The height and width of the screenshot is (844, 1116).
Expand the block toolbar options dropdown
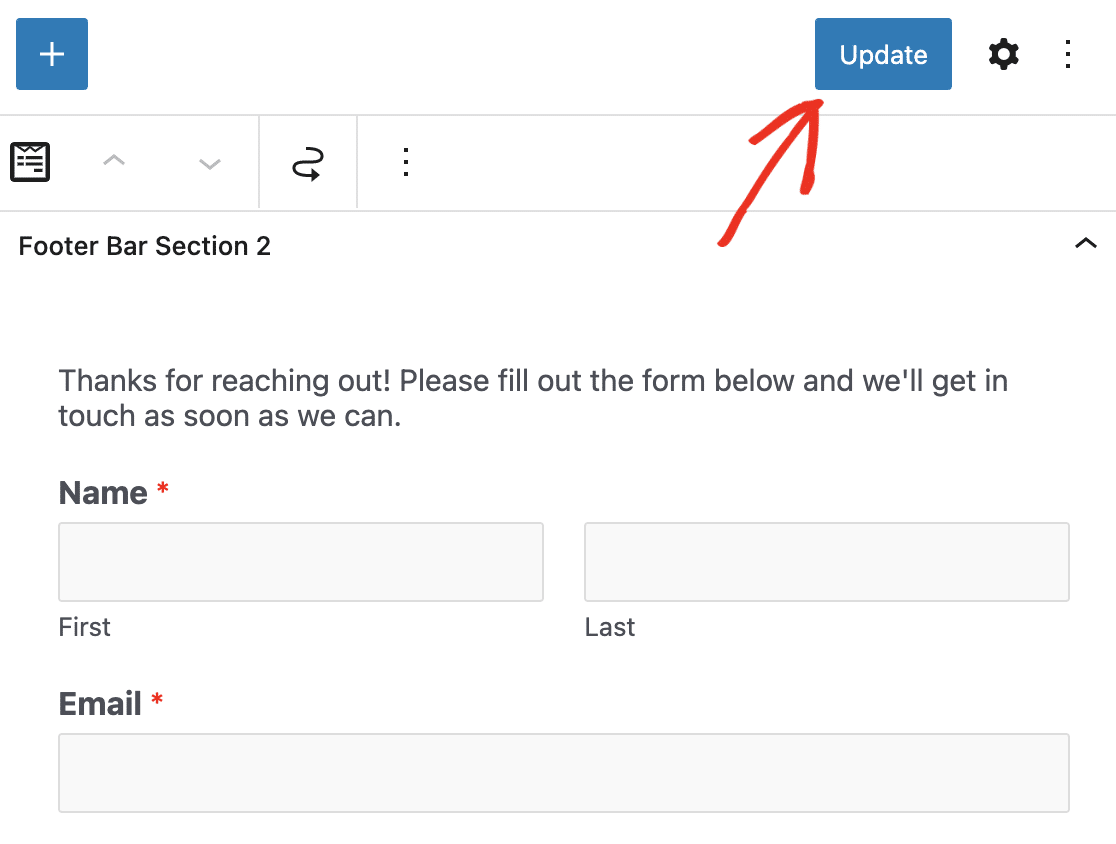[405, 161]
